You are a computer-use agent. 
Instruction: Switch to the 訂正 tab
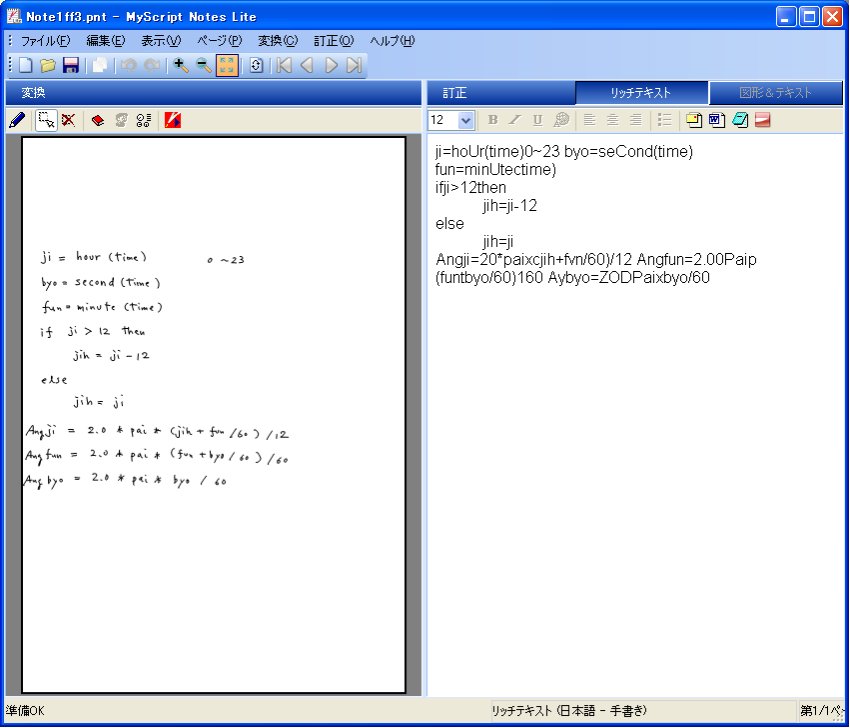pyautogui.click(x=456, y=93)
